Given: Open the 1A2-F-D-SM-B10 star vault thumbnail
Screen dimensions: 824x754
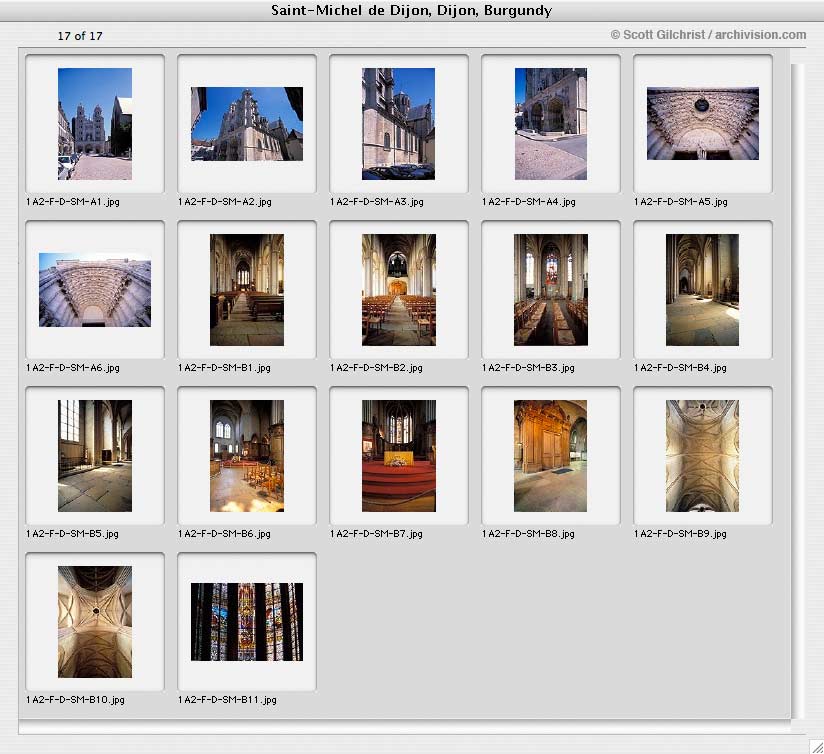Looking at the screenshot, I should coord(95,622).
